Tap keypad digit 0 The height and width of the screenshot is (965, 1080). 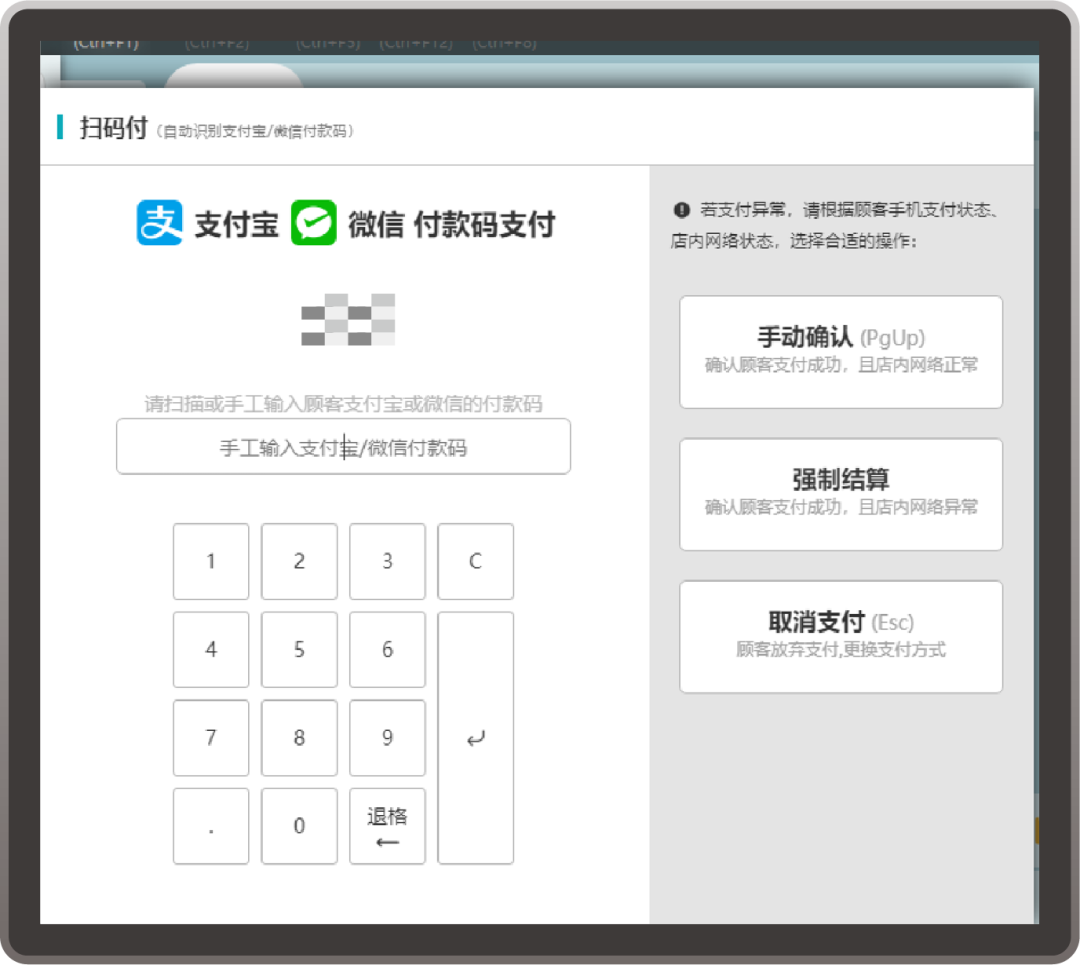[299, 826]
